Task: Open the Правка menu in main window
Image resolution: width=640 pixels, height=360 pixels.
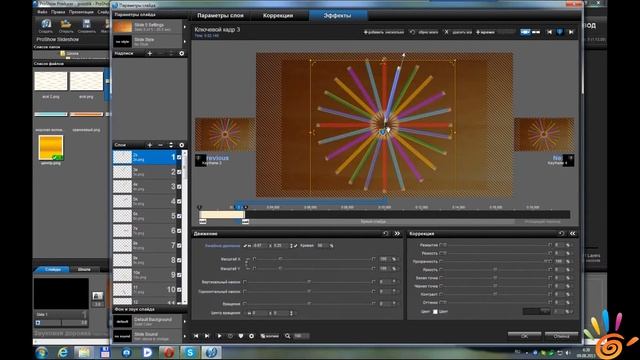Action: click(58, 12)
